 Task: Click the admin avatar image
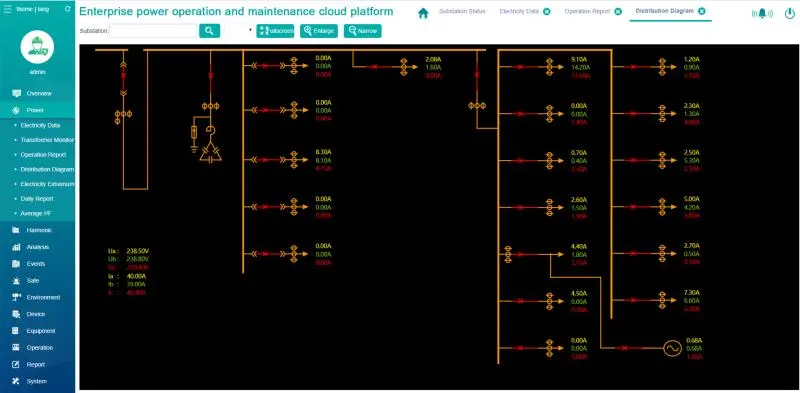37,47
